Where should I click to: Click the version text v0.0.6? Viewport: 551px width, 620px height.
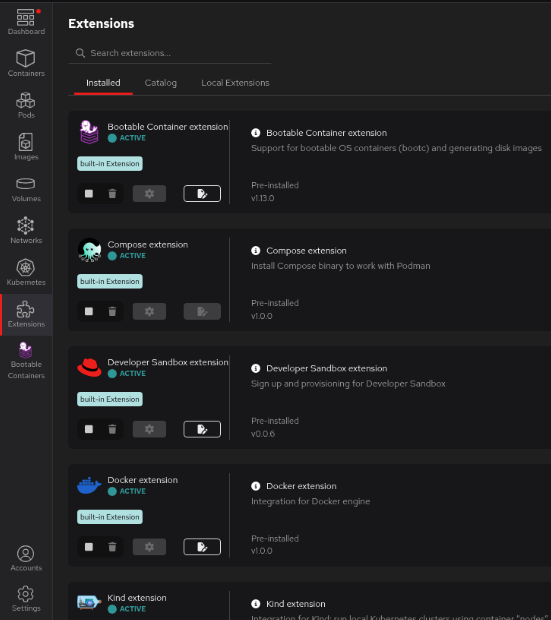(x=263, y=434)
